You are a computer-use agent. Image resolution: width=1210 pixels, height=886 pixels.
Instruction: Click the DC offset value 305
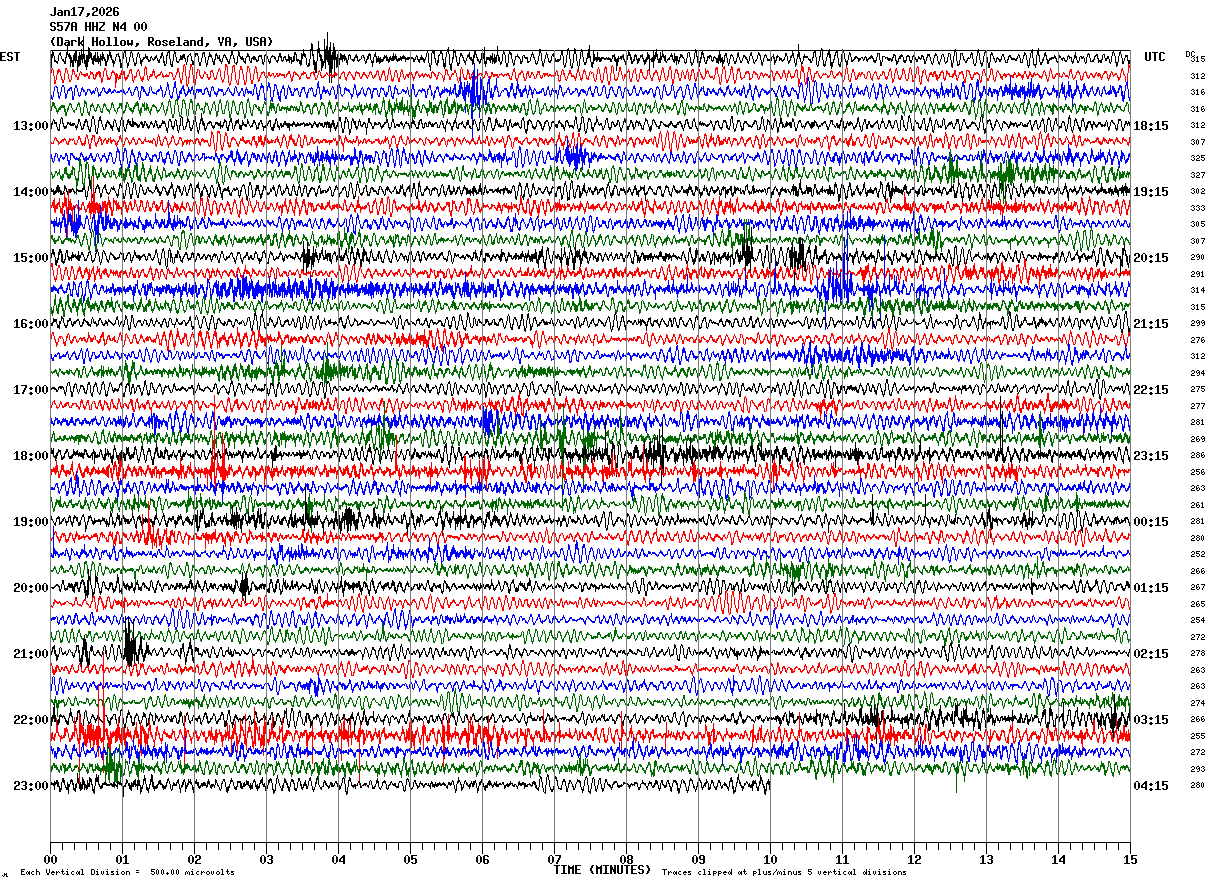(x=1197, y=224)
